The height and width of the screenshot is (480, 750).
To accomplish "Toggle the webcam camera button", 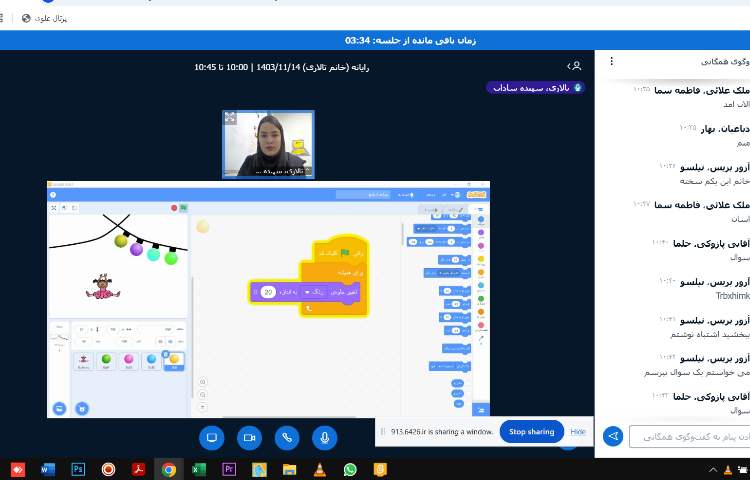I will coord(249,437).
